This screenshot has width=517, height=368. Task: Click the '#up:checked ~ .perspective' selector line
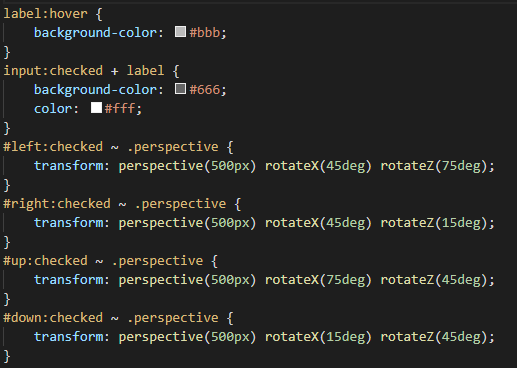(x=103, y=261)
